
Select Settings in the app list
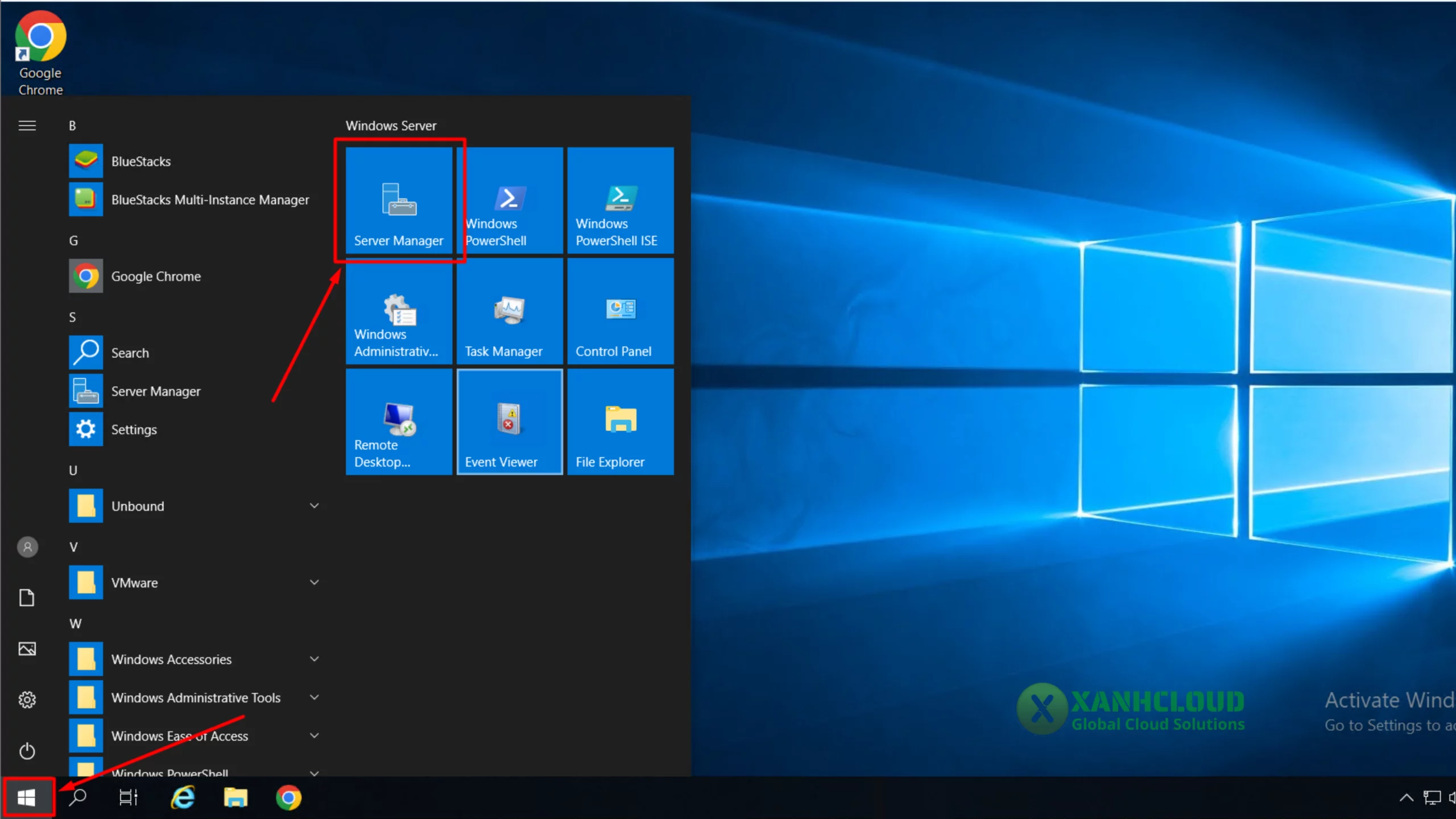click(x=134, y=429)
